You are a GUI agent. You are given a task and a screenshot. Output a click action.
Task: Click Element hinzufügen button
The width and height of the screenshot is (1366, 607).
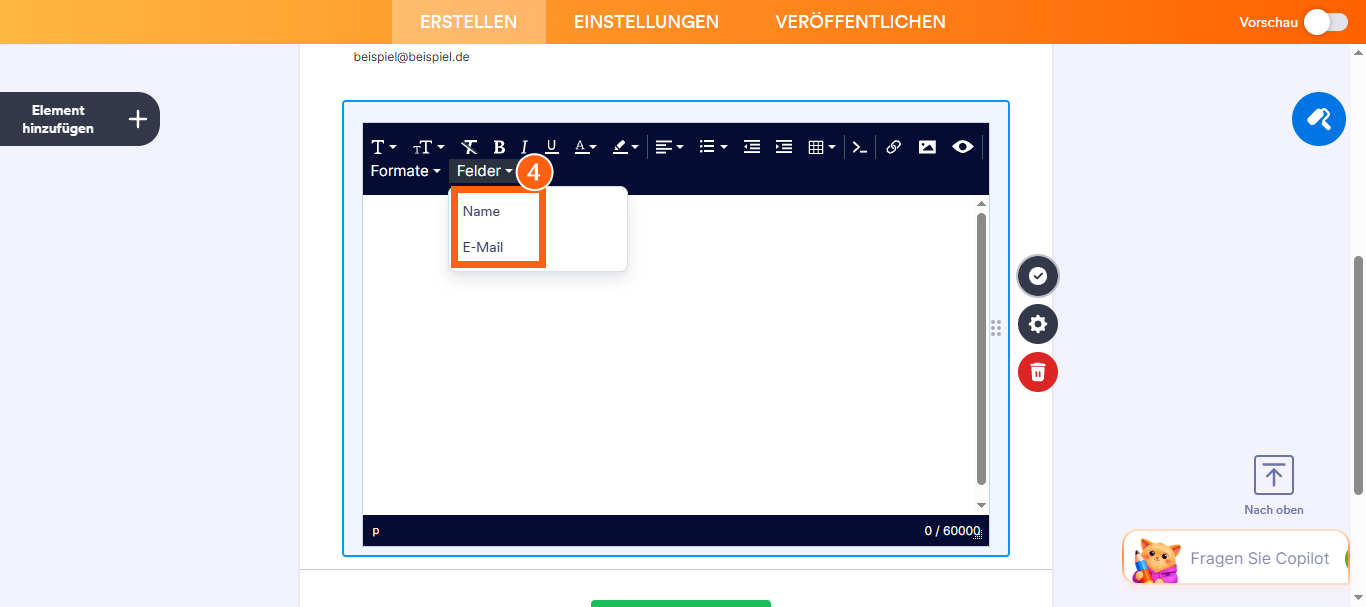pyautogui.click(x=80, y=119)
